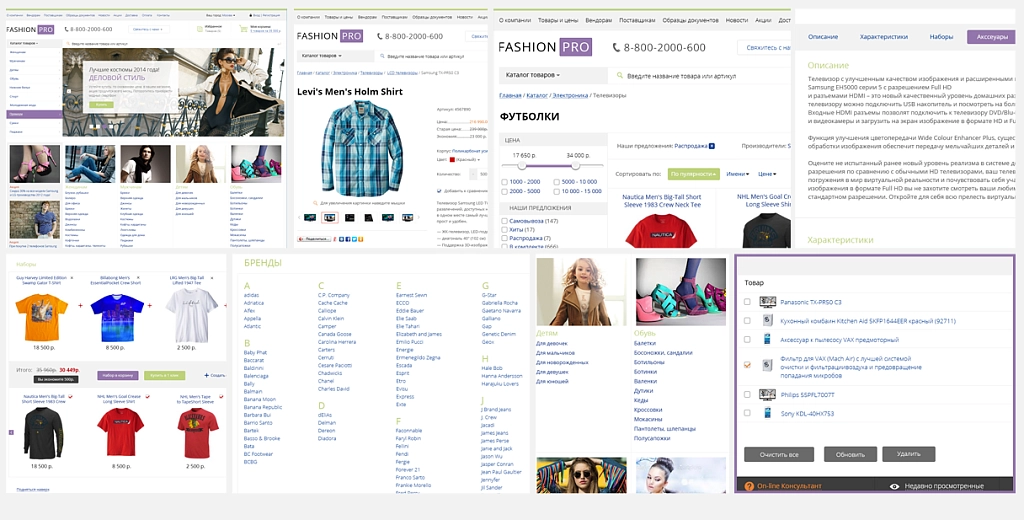Check the 2000 - 5000 price range
1024x520 pixels.
point(505,191)
